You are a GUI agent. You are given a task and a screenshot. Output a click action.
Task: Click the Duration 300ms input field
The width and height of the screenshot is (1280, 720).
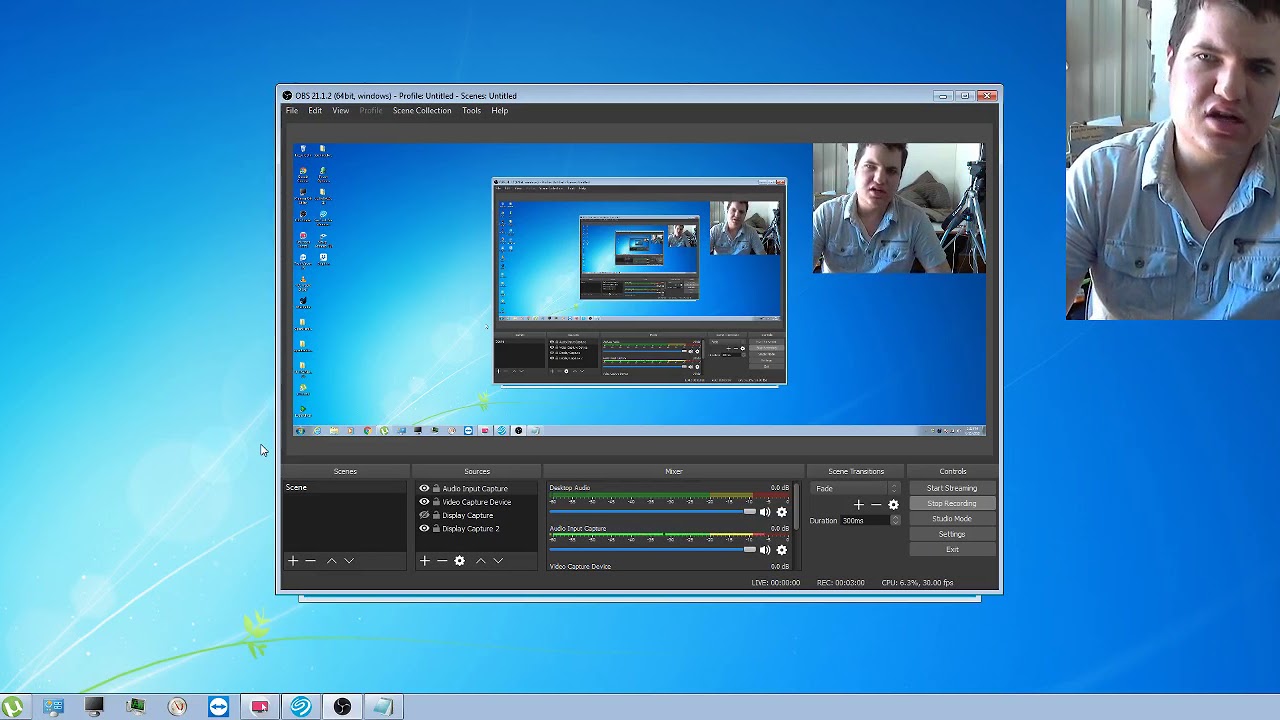(864, 520)
